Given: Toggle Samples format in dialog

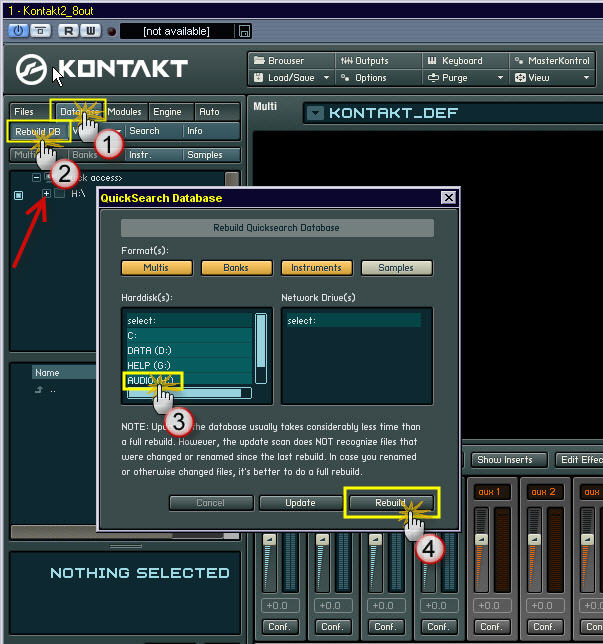Looking at the screenshot, I should coord(396,268).
